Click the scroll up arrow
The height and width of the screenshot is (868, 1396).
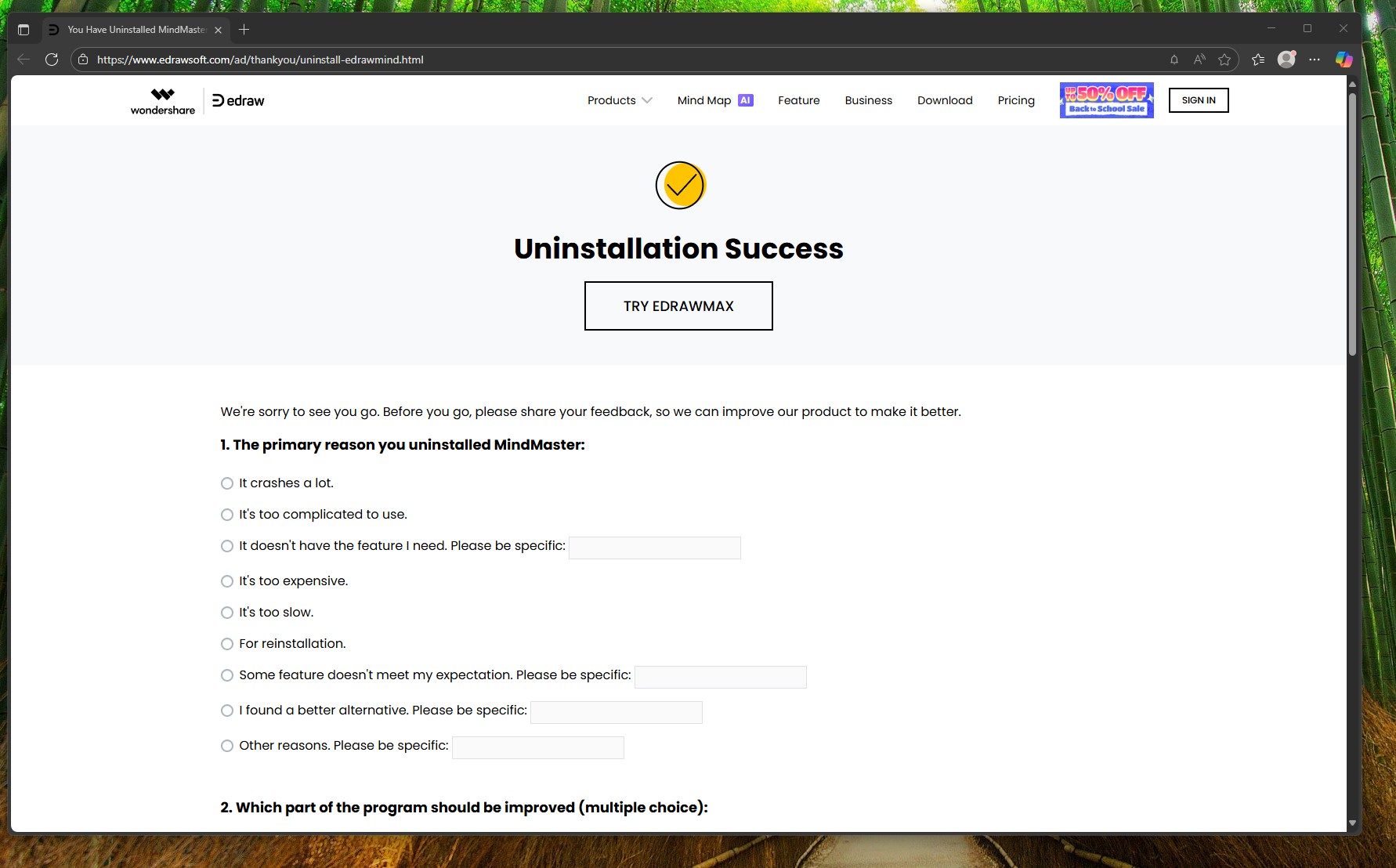point(1352,84)
